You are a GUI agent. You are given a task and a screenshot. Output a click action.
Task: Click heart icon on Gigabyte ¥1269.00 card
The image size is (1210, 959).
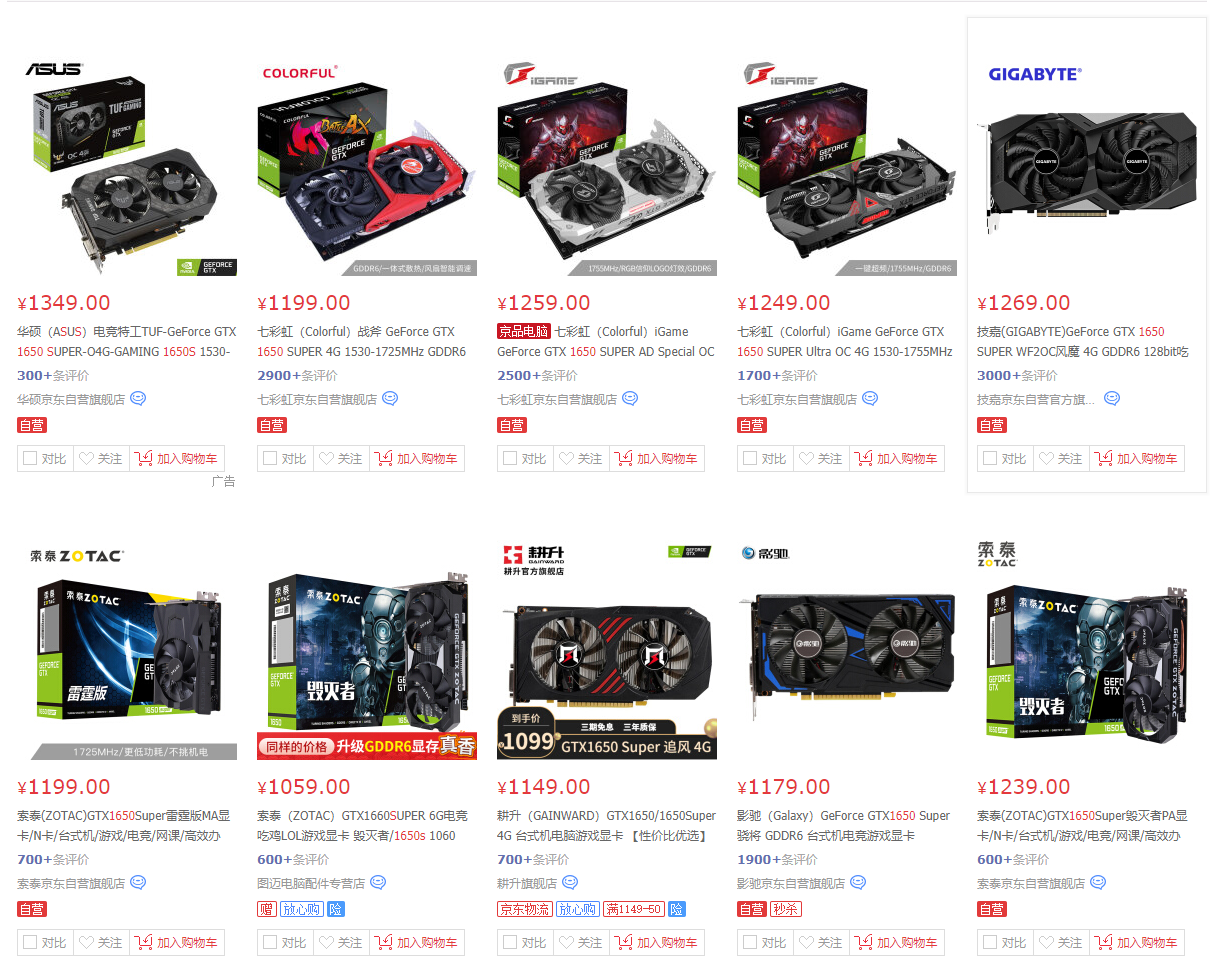click(1046, 459)
